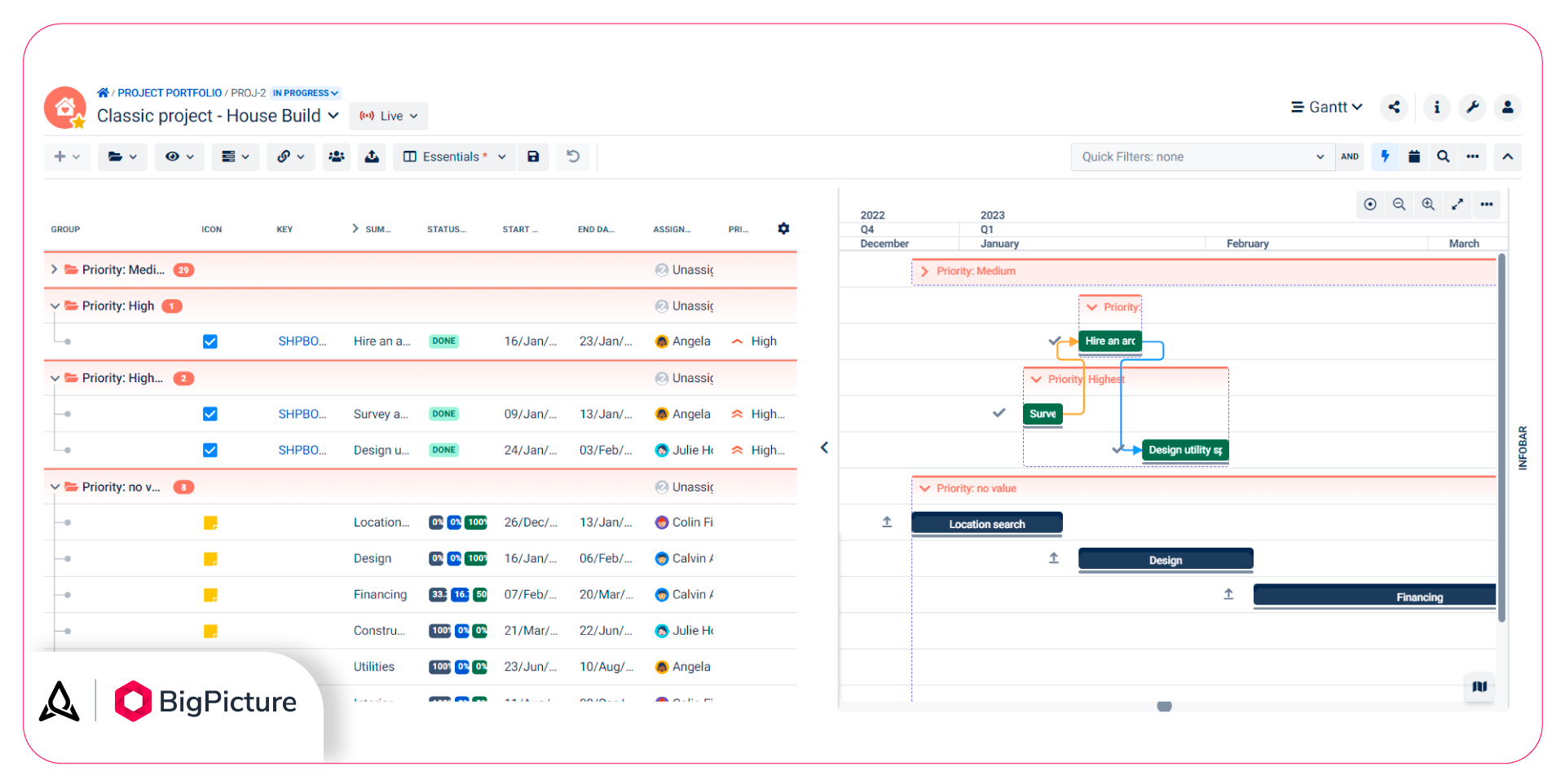This screenshot has height=784, width=1565.
Task: Open the Gantt view switcher dropdown
Action: (1326, 107)
